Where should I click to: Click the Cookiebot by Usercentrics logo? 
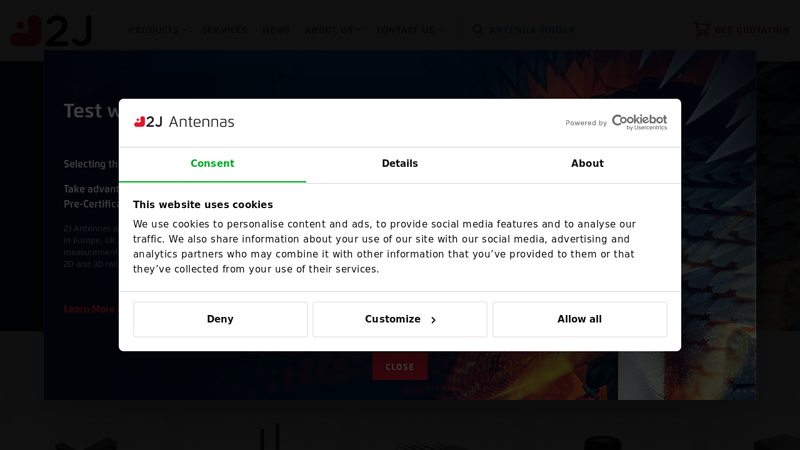(x=639, y=122)
